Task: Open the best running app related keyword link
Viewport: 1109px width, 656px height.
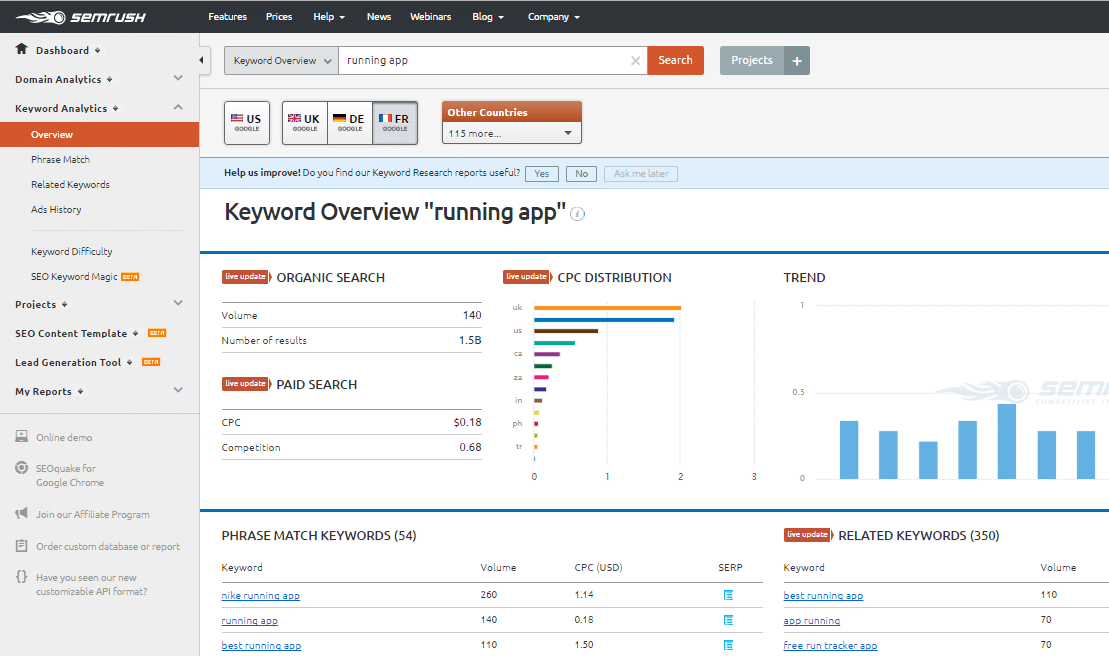Action: click(823, 596)
